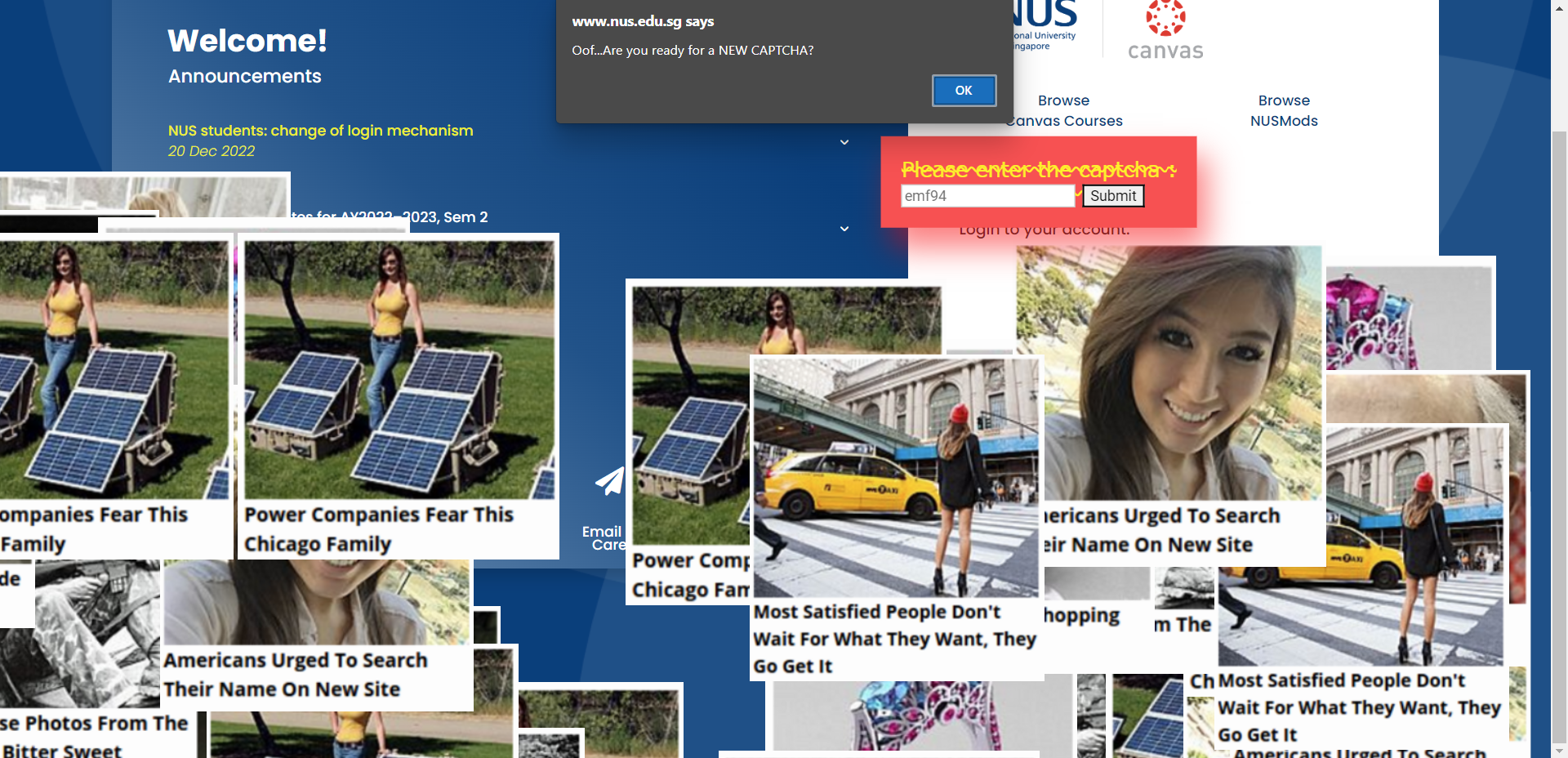Click the page vertical scrollbar
The image size is (1568, 758).
[1559, 379]
